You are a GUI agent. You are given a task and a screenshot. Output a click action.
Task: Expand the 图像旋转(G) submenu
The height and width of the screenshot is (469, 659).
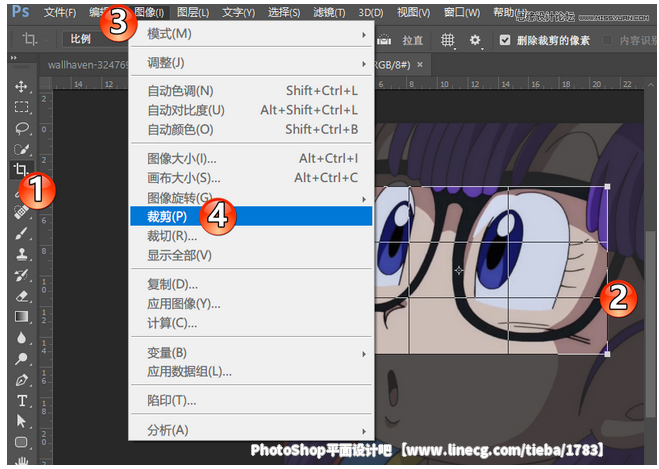251,198
